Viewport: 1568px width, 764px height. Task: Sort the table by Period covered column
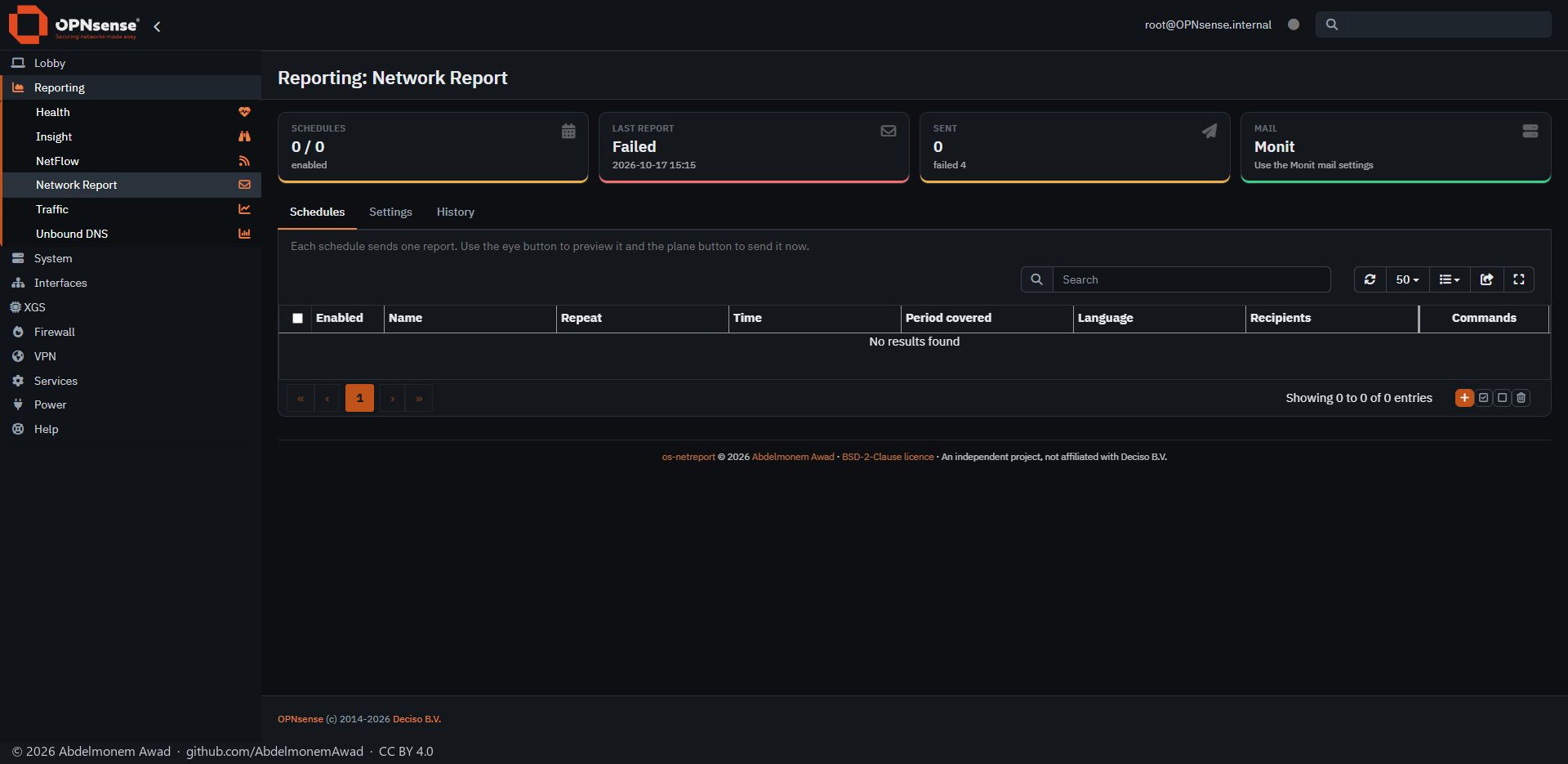(987, 318)
